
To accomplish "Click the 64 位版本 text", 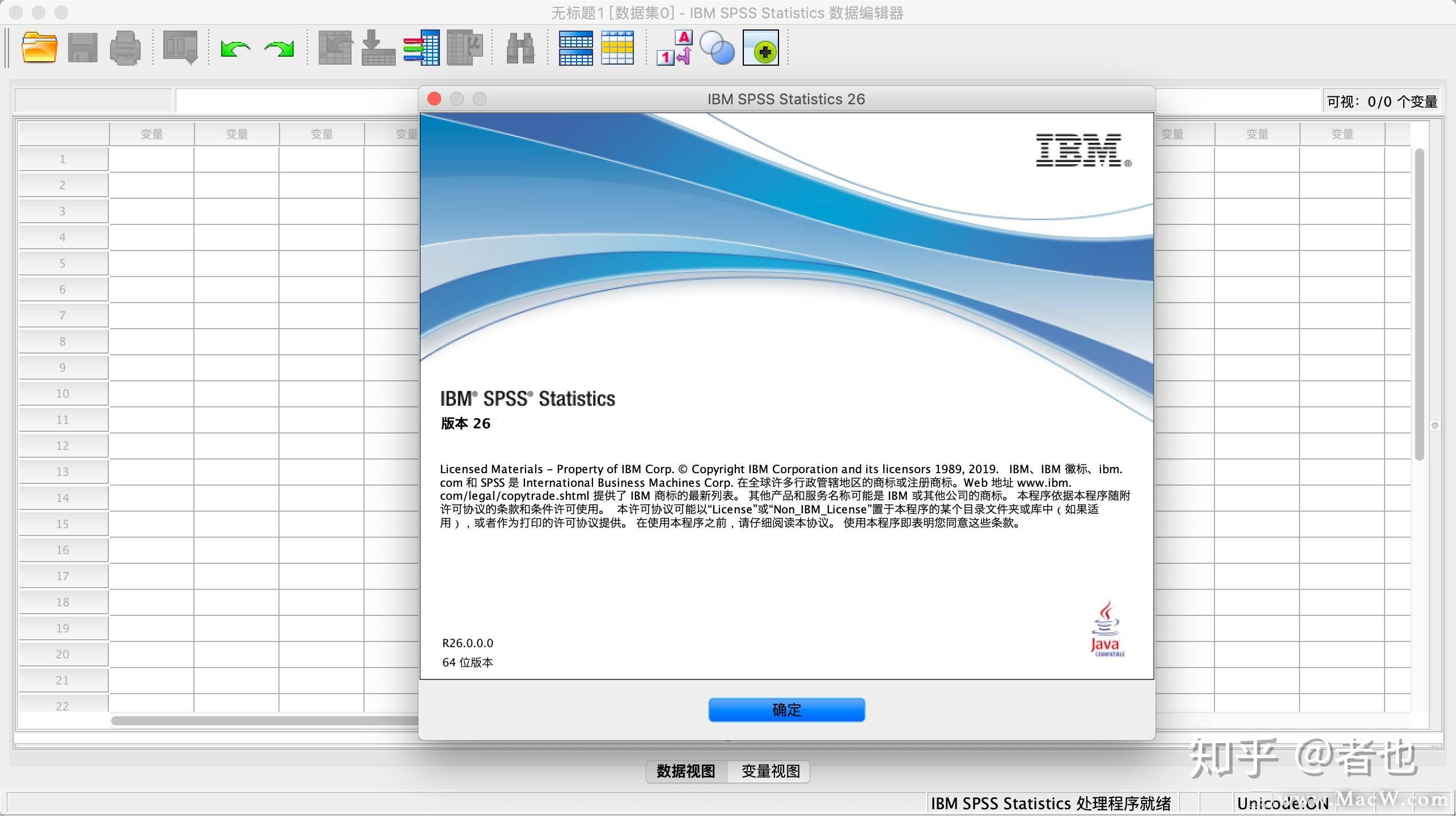I will click(468, 662).
